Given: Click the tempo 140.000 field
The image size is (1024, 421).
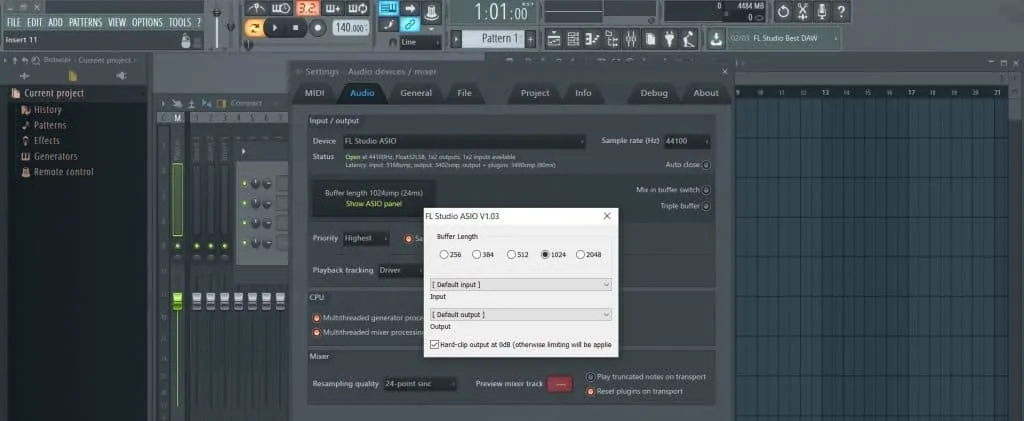Looking at the screenshot, I should point(350,28).
